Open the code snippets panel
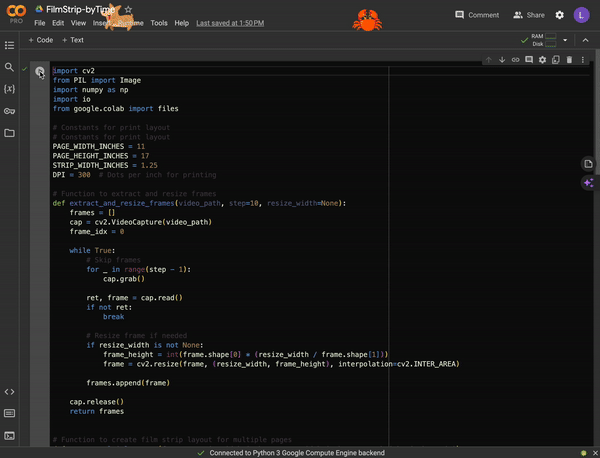This screenshot has width=600, height=458. [10, 391]
